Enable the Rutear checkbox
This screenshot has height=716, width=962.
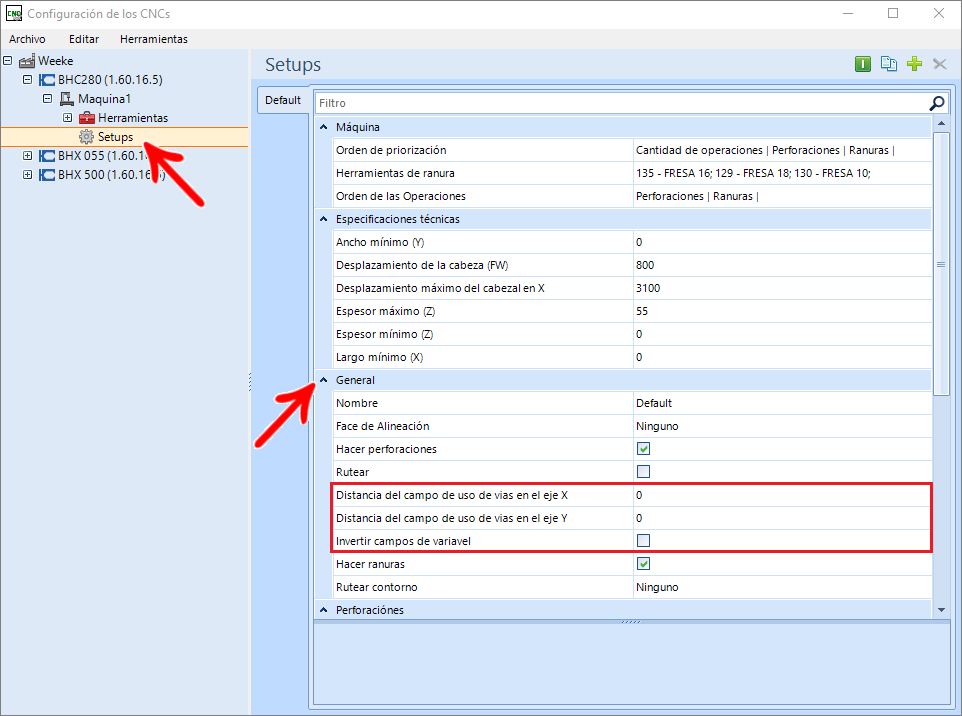tap(643, 472)
